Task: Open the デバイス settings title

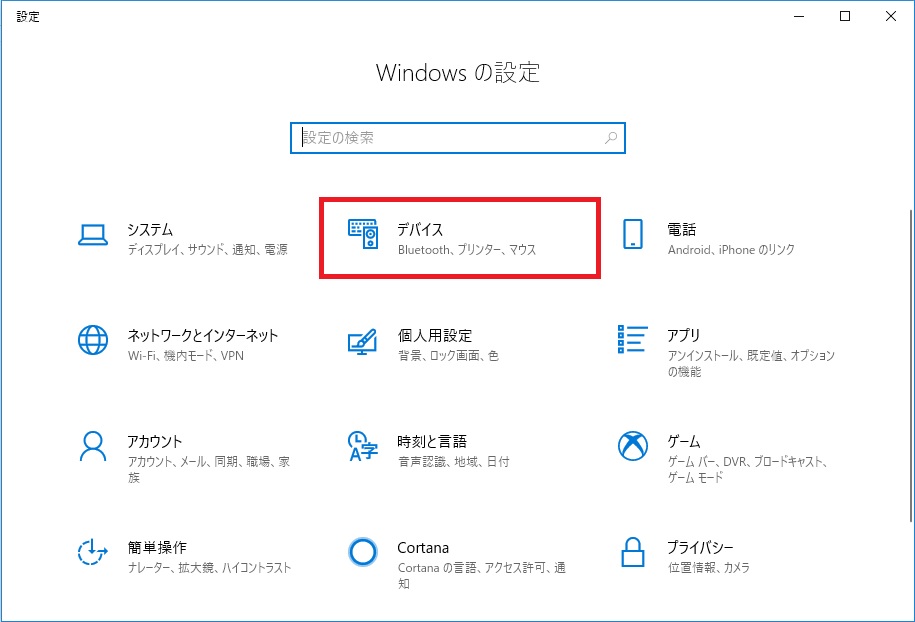Action: pyautogui.click(x=420, y=229)
